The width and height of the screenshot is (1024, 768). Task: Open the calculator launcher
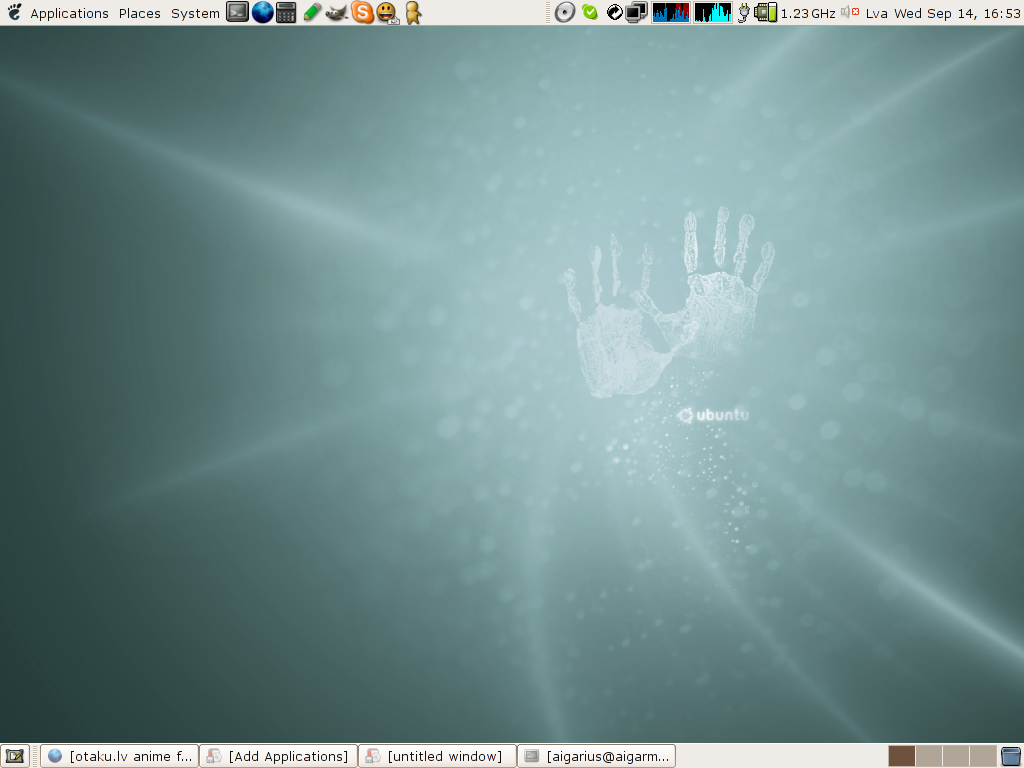286,12
